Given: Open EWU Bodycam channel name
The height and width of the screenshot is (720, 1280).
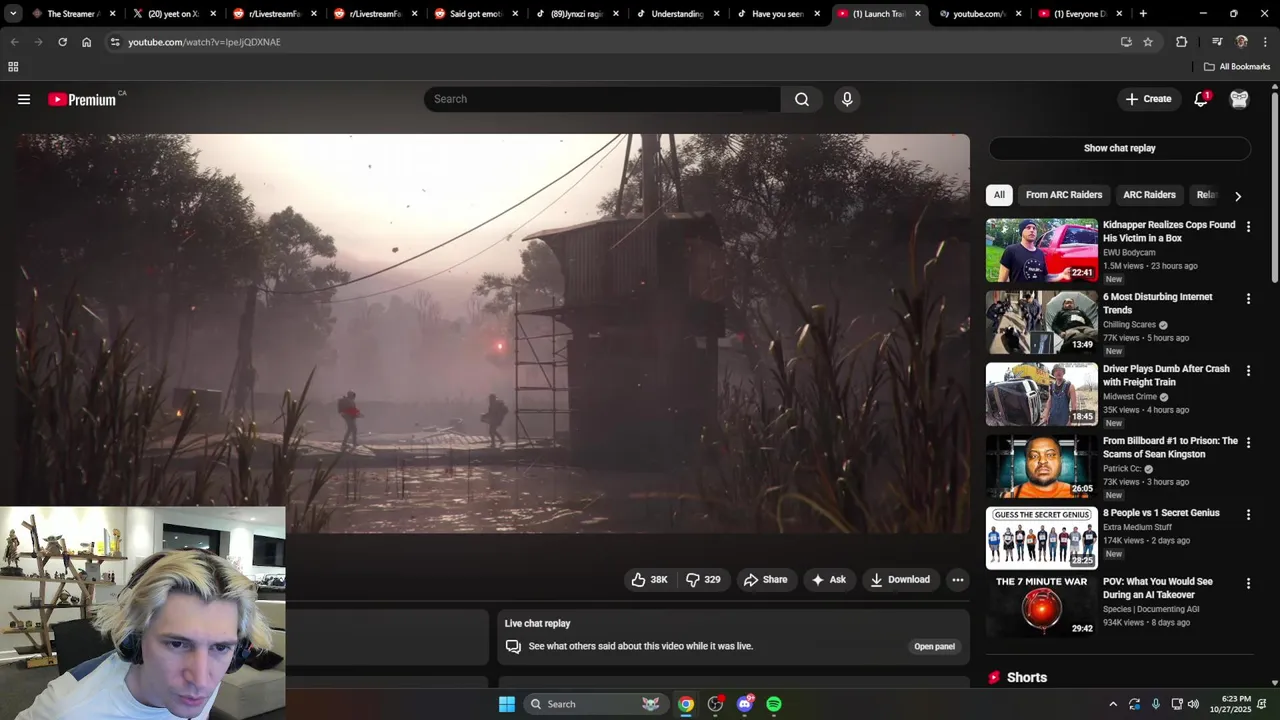Looking at the screenshot, I should click(1129, 253).
